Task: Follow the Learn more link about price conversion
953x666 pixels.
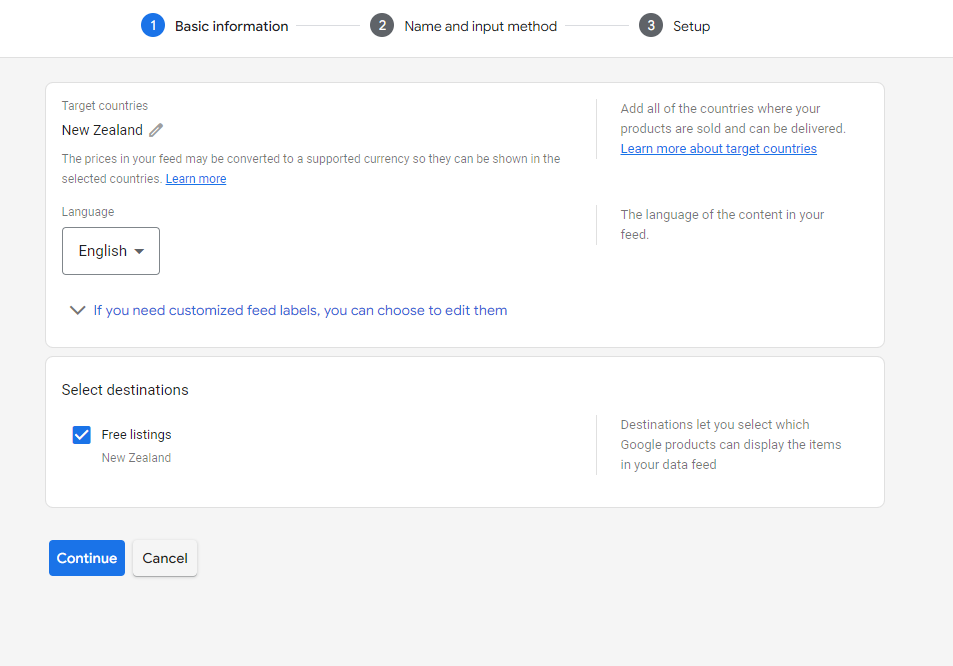Action: click(x=196, y=179)
